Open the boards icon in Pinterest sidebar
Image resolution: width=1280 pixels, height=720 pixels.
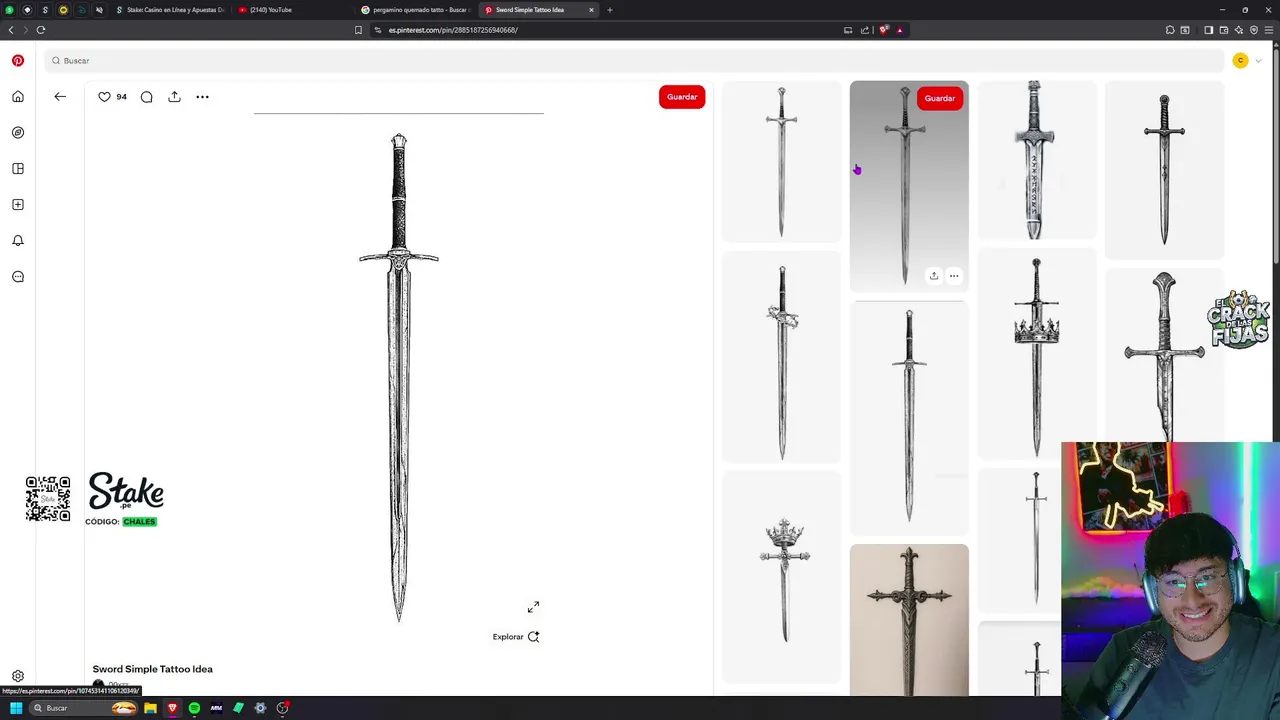click(x=18, y=169)
